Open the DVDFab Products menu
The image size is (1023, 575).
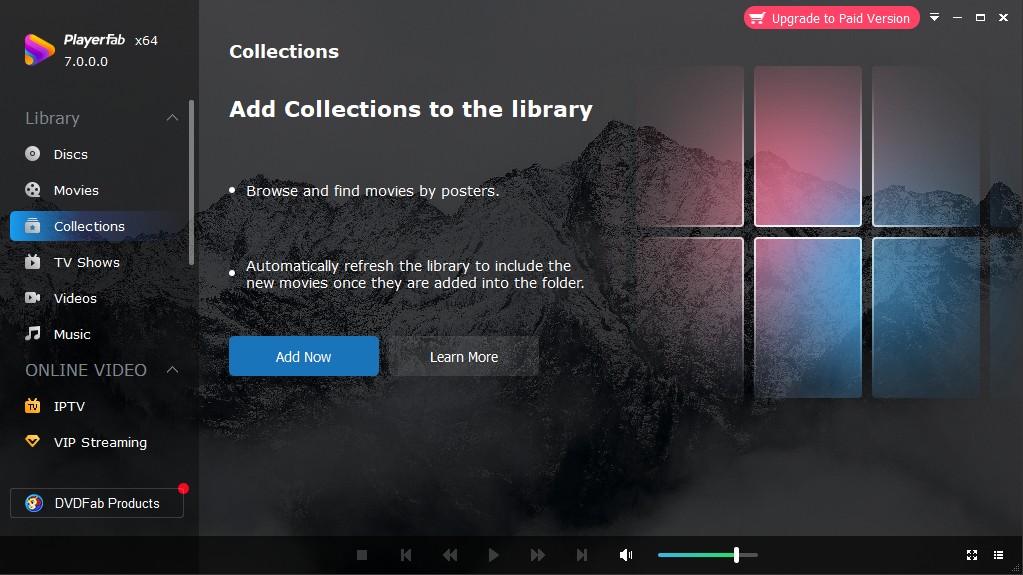tap(97, 503)
